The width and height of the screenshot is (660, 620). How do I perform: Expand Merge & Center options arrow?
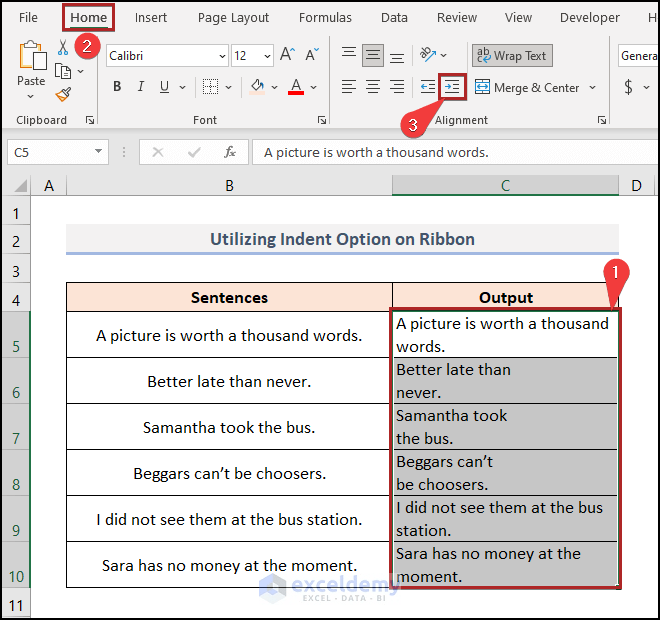[593, 88]
